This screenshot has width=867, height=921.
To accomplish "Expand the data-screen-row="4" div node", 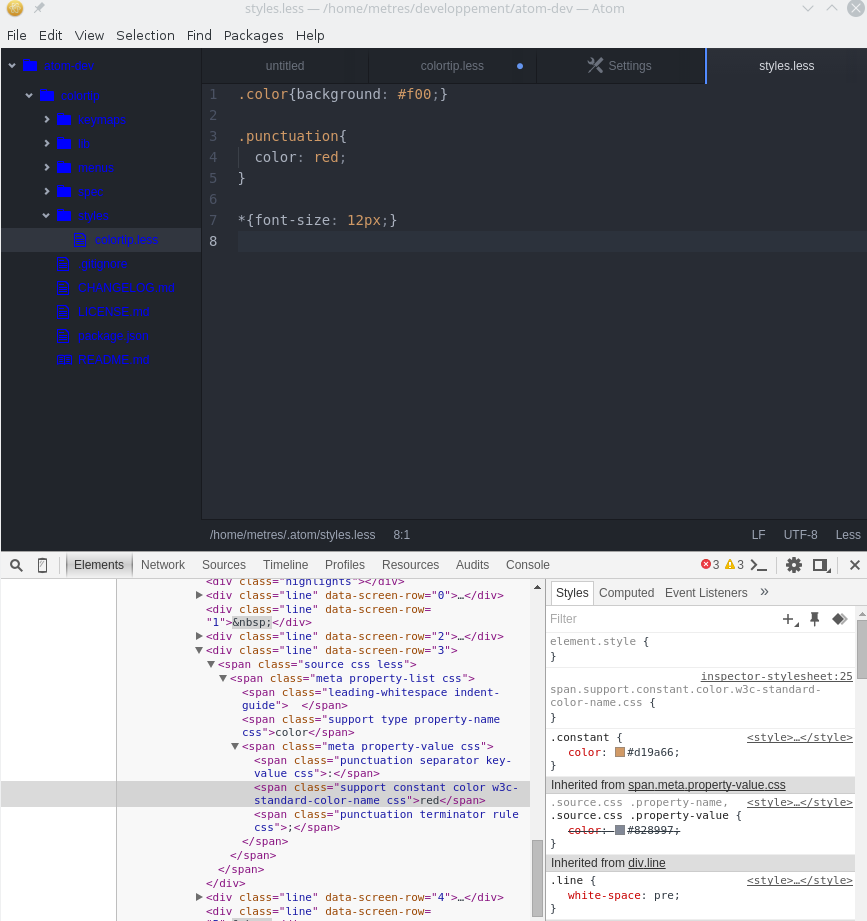I will point(199,897).
